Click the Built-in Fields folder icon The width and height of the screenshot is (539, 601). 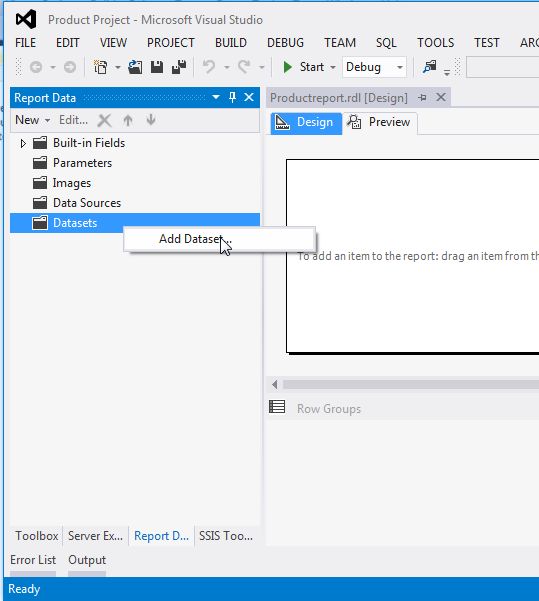[x=40, y=143]
